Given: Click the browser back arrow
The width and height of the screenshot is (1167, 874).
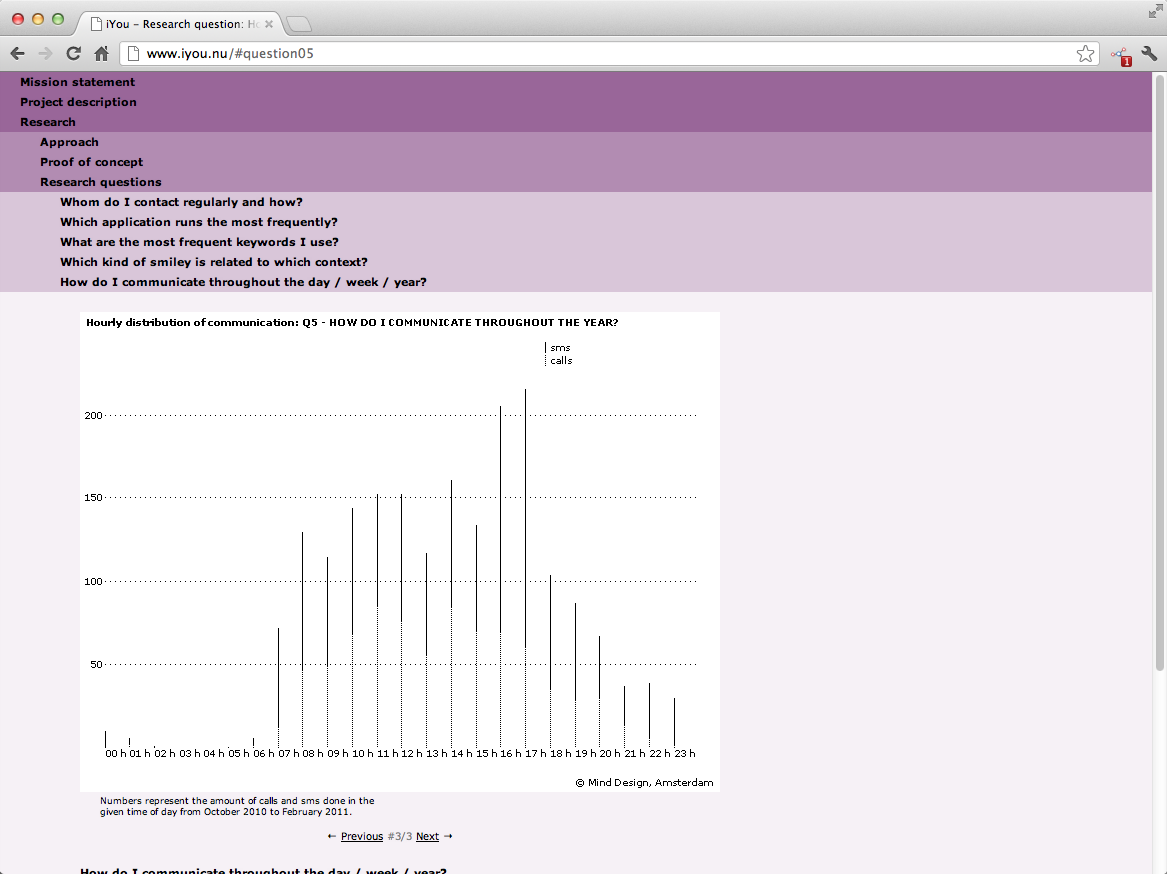Looking at the screenshot, I should pos(17,54).
